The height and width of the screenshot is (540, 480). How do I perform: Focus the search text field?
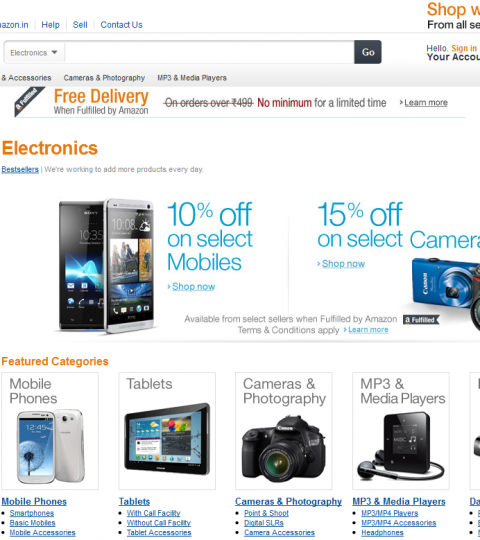click(x=209, y=52)
